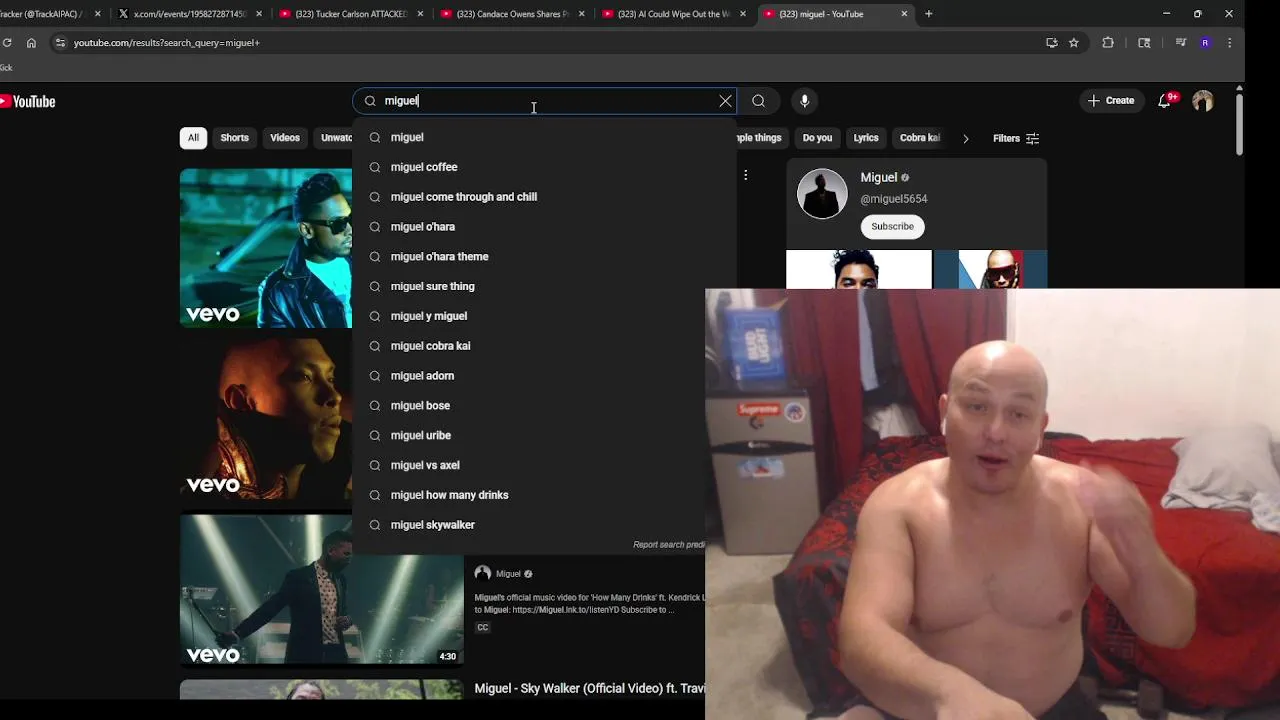The height and width of the screenshot is (720, 1280).
Task: Open site information icon in the address bar
Action: [60, 43]
